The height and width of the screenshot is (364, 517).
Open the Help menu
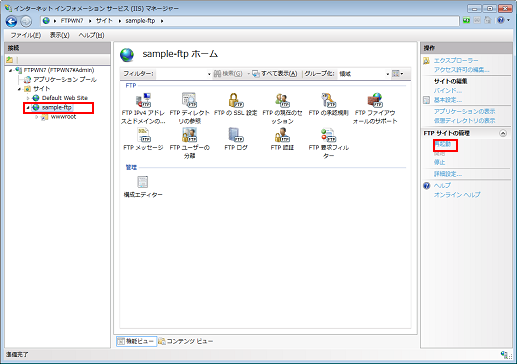coord(91,35)
